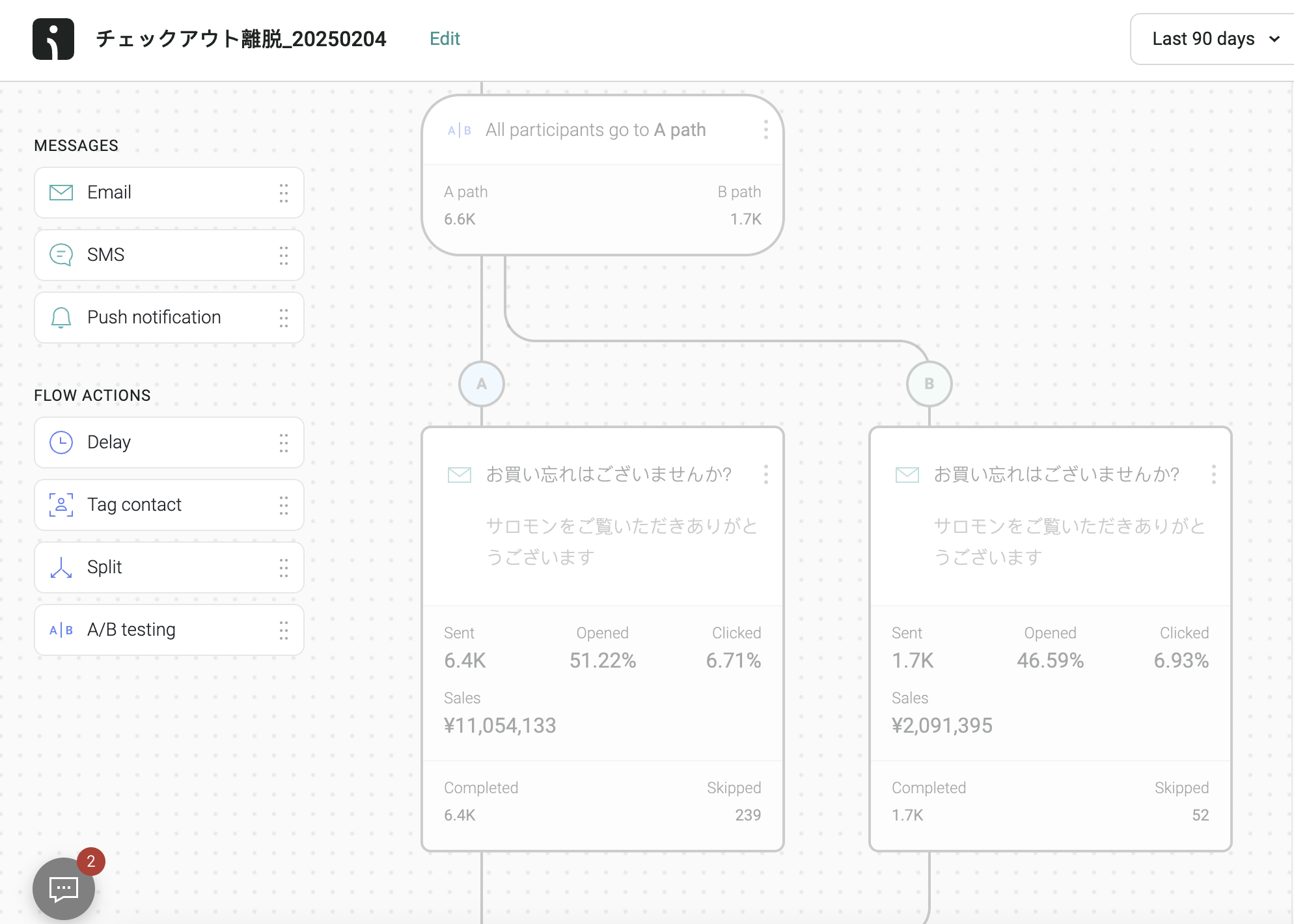Image resolution: width=1294 pixels, height=924 pixels.
Task: Open the chat support widget
Action: (64, 889)
